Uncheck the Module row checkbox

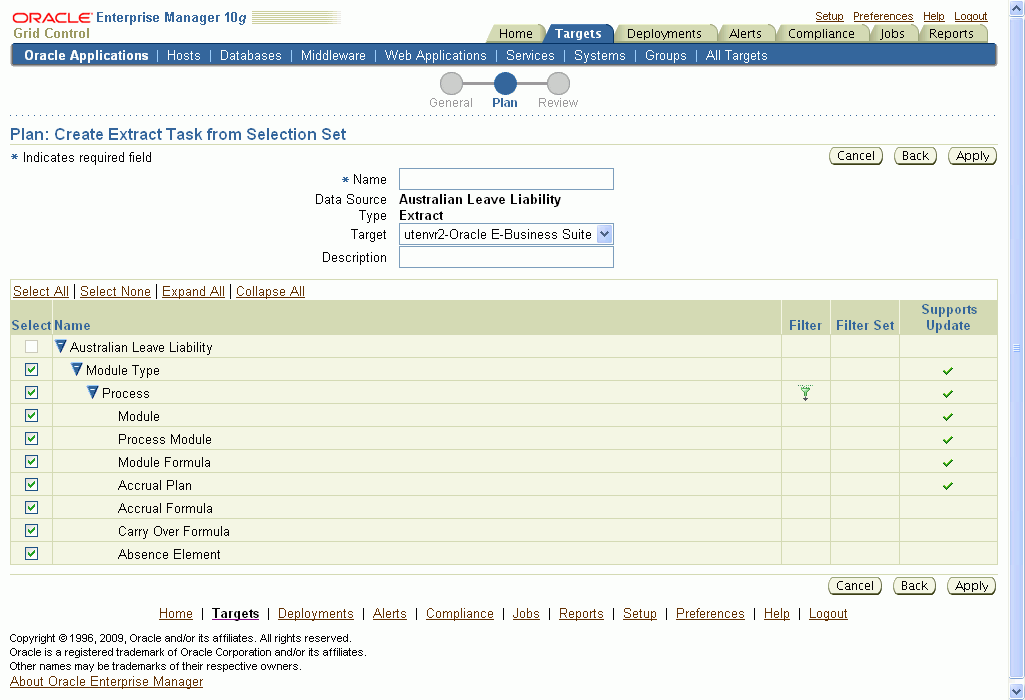click(x=31, y=415)
